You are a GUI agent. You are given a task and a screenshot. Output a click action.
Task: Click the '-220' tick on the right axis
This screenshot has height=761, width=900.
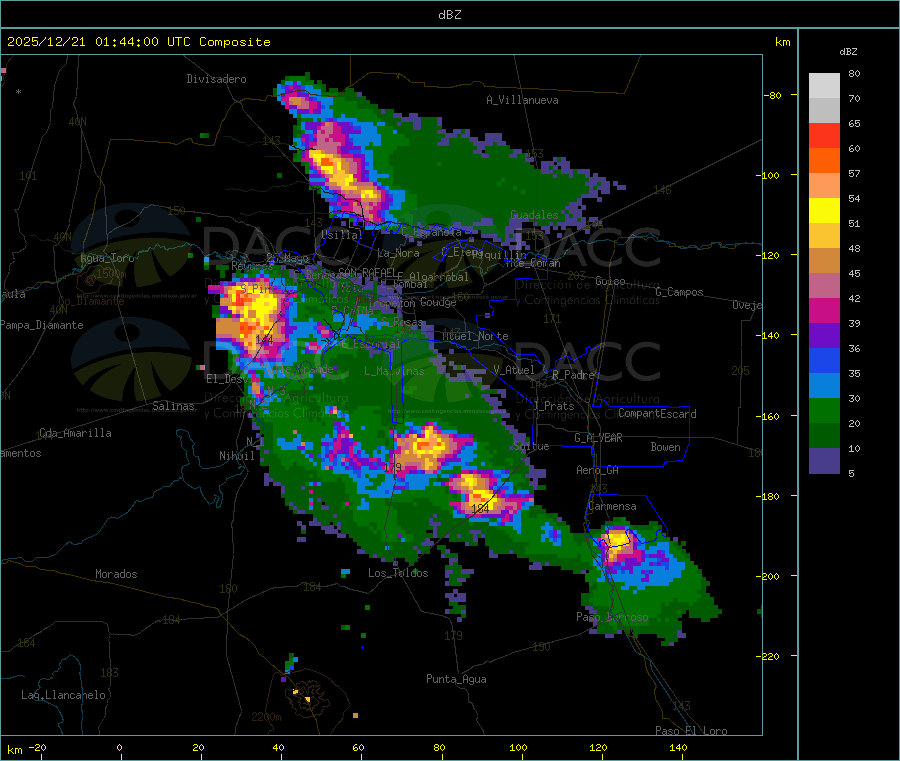pos(769,656)
